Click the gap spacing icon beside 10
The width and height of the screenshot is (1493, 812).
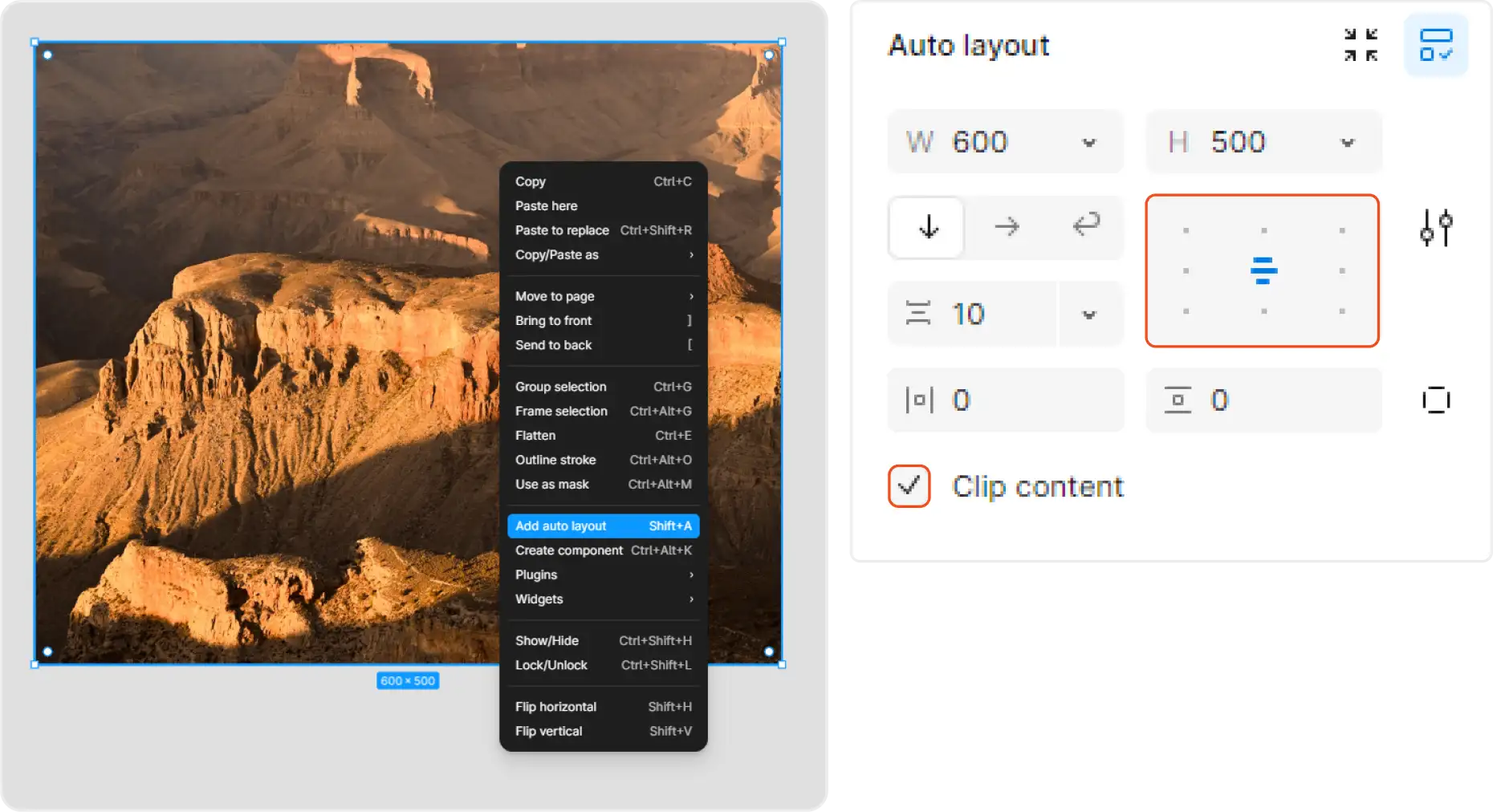point(918,313)
